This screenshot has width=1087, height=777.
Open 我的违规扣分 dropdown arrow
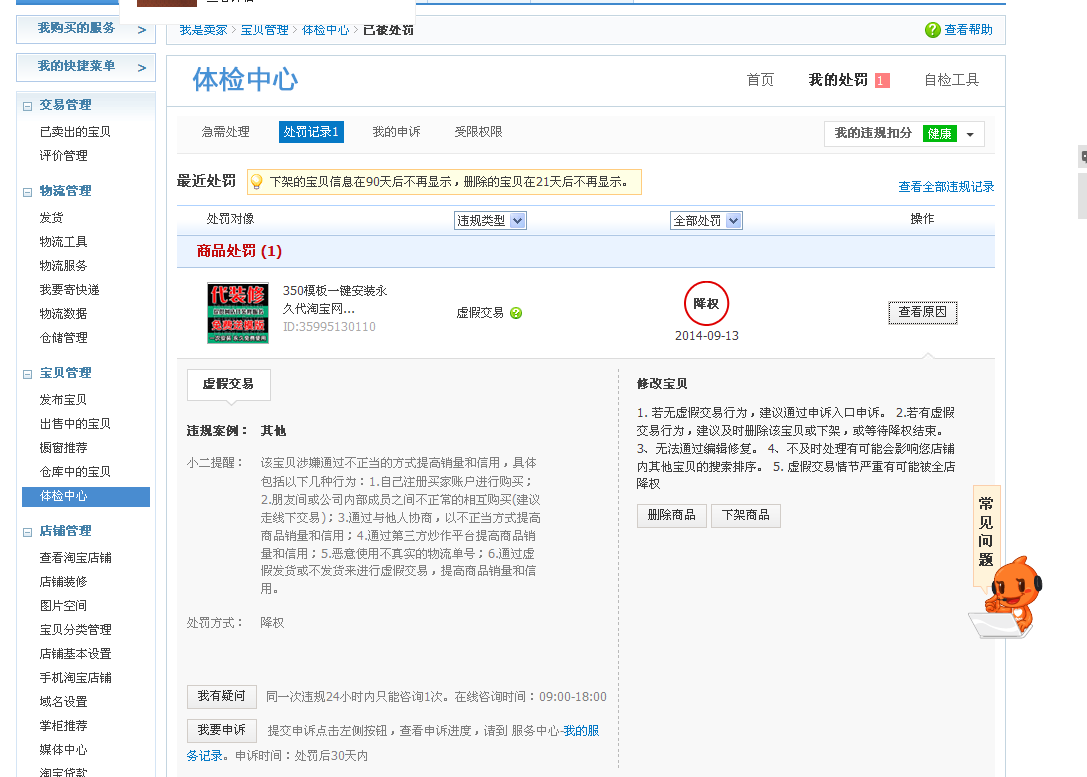coord(971,134)
